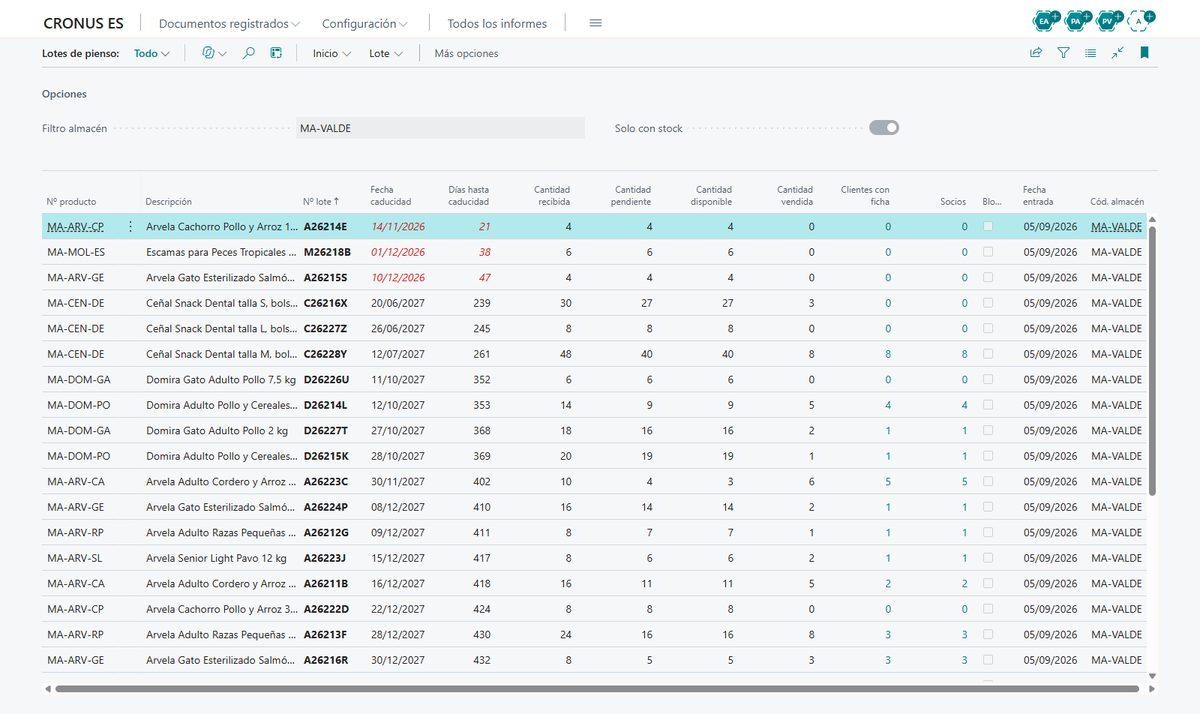The width and height of the screenshot is (1200, 714).
Task: Open the list view options icon
Action: [x=1090, y=53]
